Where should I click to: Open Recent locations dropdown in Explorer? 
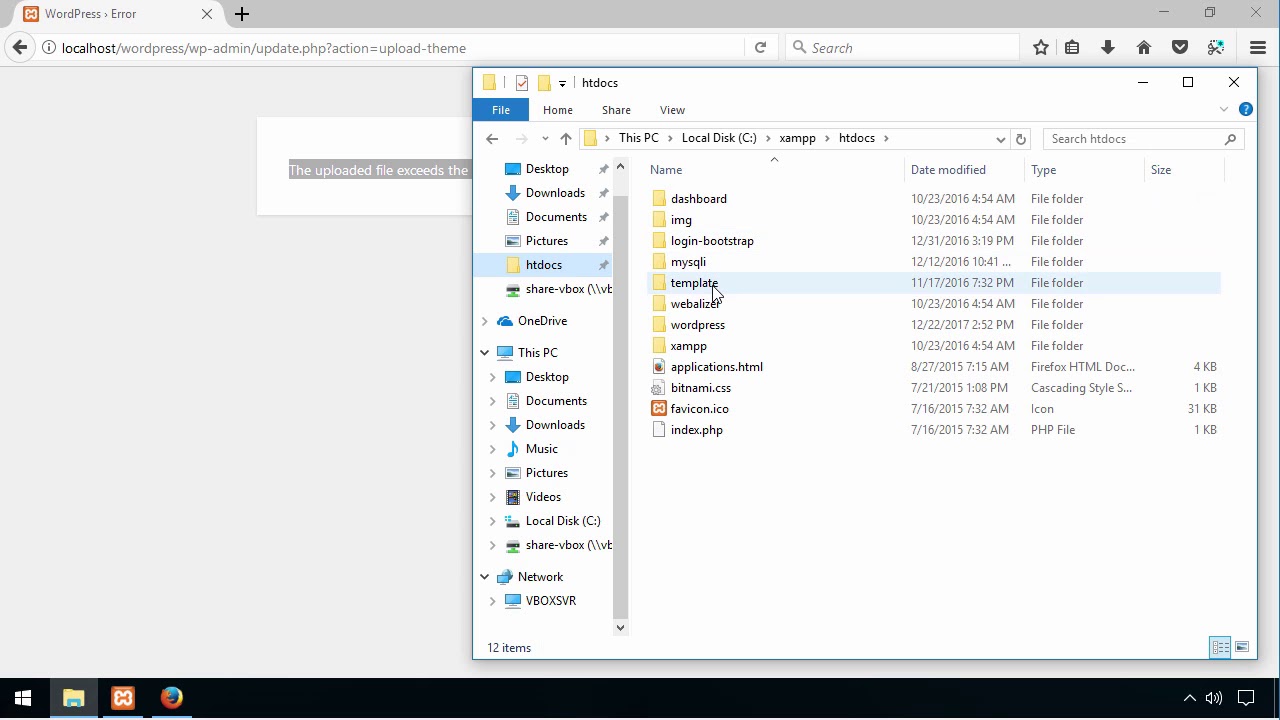[x=545, y=139]
